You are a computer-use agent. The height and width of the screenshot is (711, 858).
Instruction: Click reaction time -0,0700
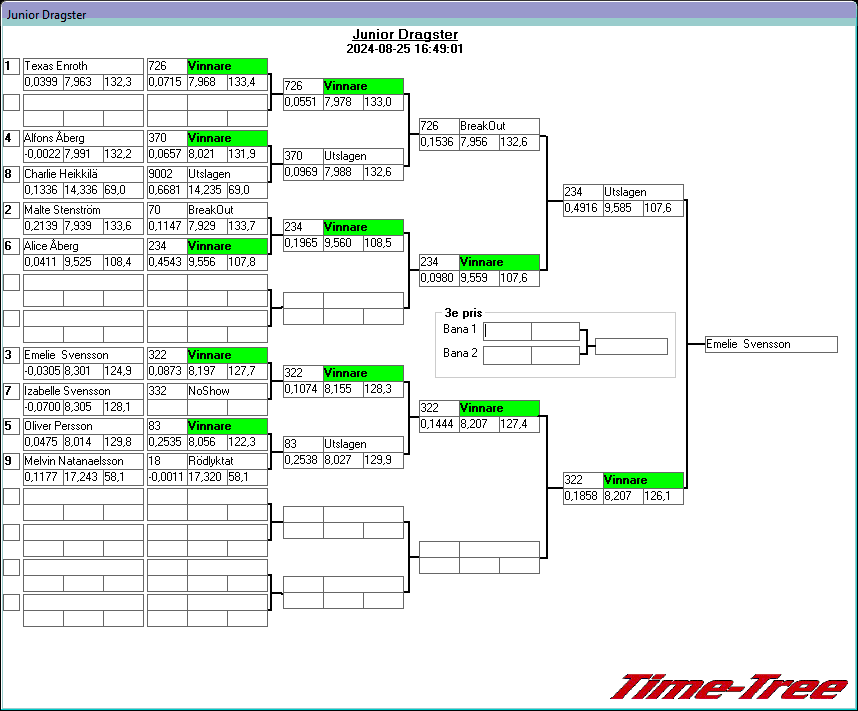click(x=43, y=408)
